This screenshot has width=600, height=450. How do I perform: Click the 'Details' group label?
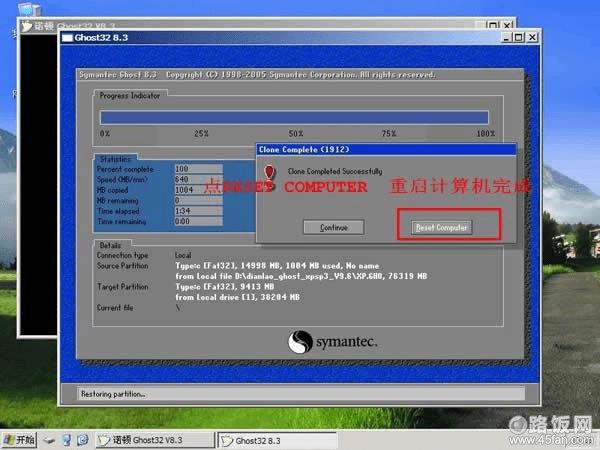110,245
